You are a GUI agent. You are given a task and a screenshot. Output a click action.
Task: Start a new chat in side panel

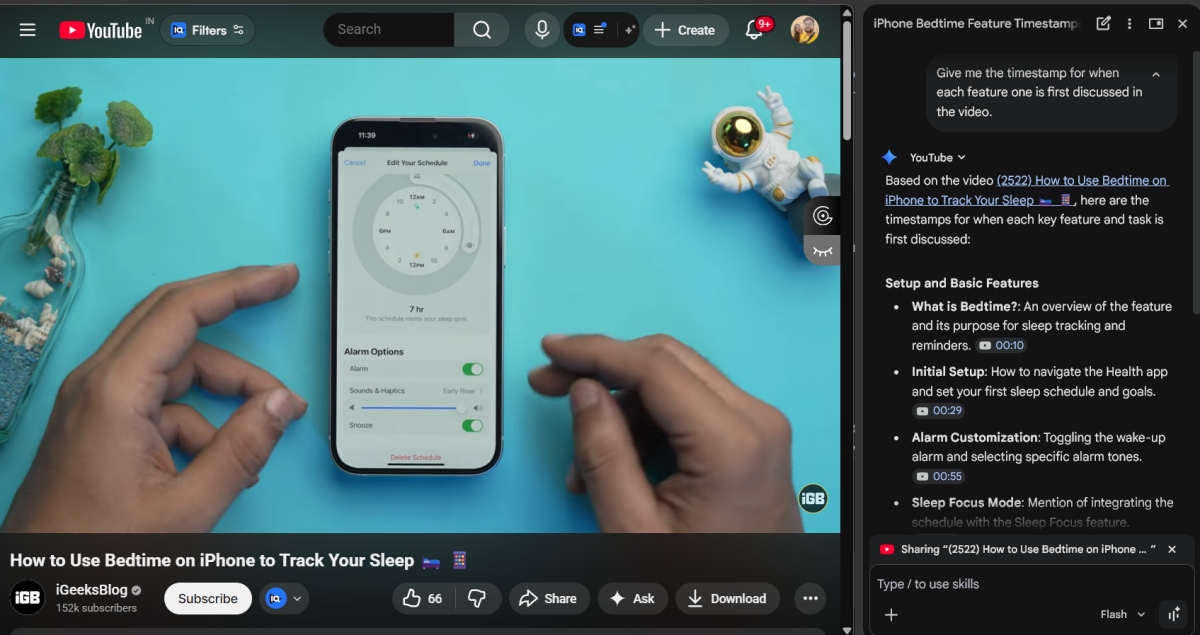tap(1103, 23)
